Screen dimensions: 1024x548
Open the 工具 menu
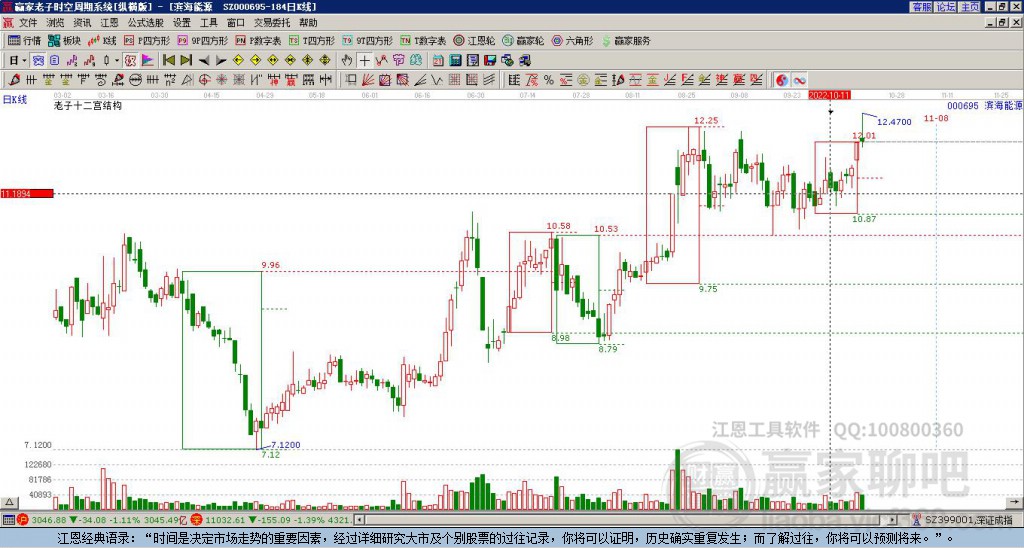tap(209, 23)
